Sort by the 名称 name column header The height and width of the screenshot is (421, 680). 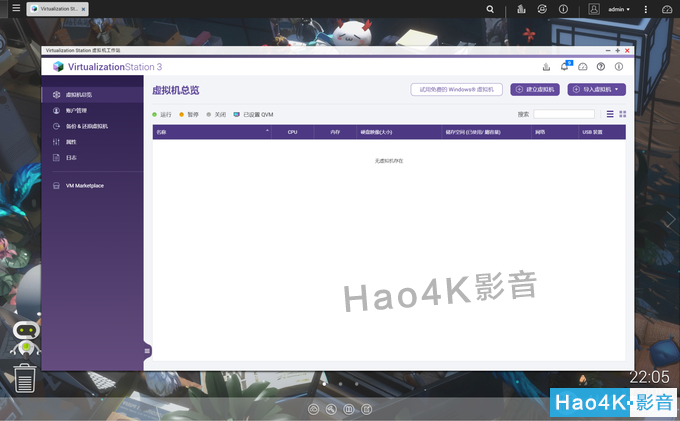[x=212, y=132]
